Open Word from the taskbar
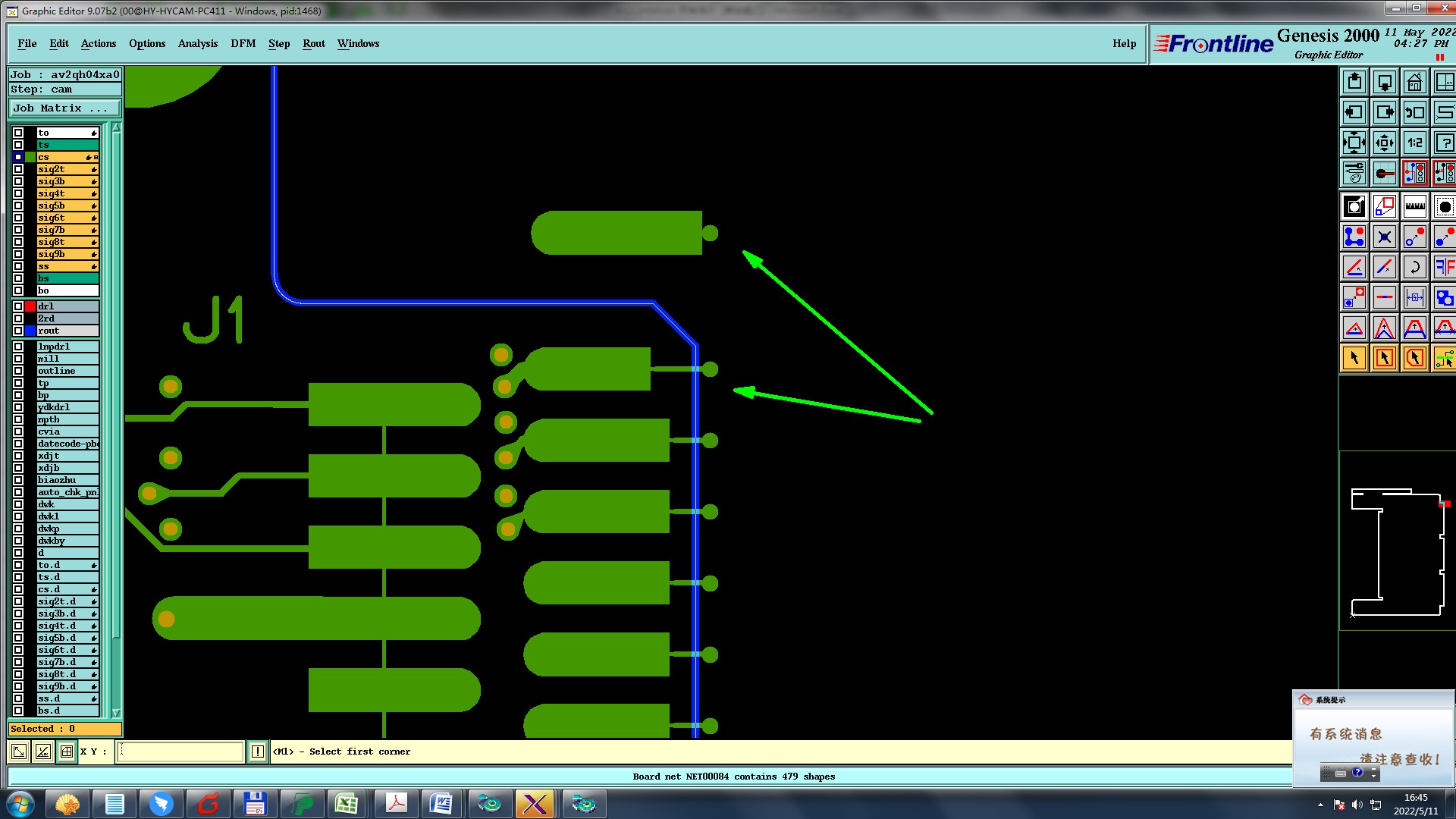Viewport: 1456px width, 819px height. coord(441,804)
